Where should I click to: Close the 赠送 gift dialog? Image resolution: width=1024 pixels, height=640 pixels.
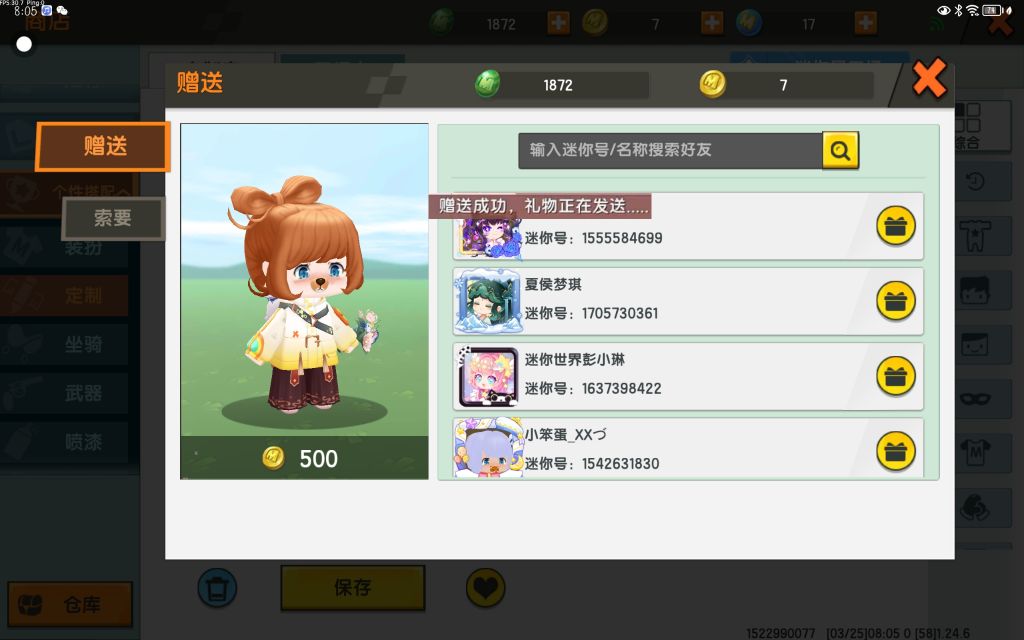[x=929, y=78]
